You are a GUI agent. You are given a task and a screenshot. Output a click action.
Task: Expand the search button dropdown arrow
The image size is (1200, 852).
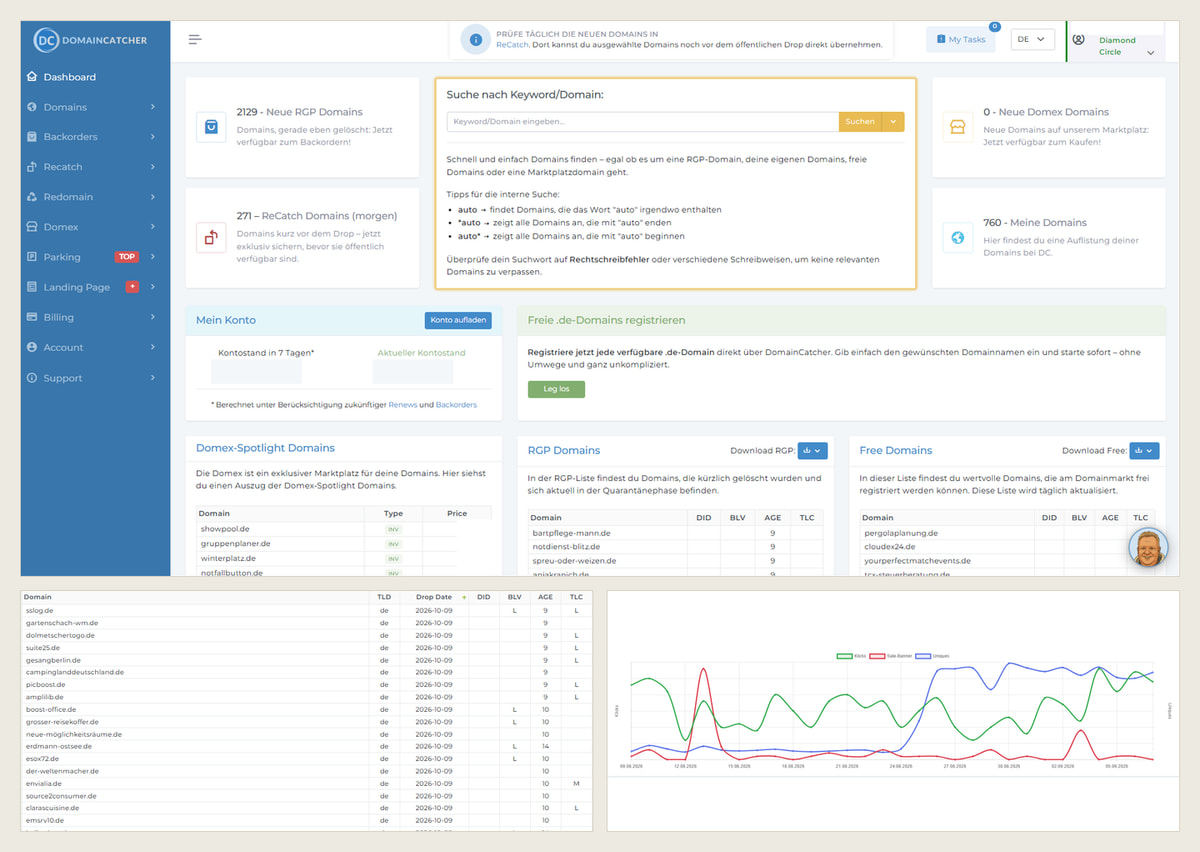click(x=893, y=121)
